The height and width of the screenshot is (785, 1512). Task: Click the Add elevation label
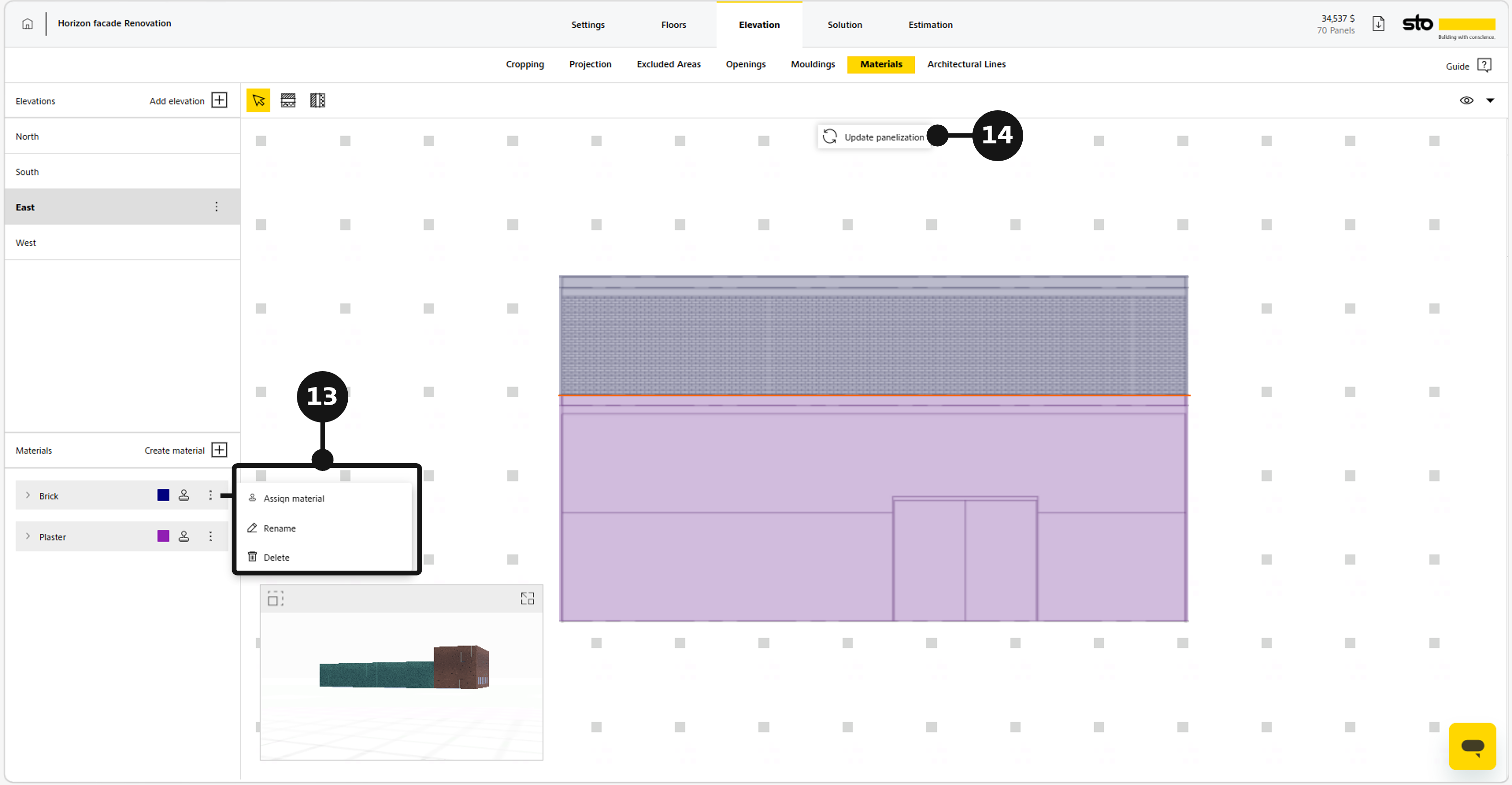(177, 101)
